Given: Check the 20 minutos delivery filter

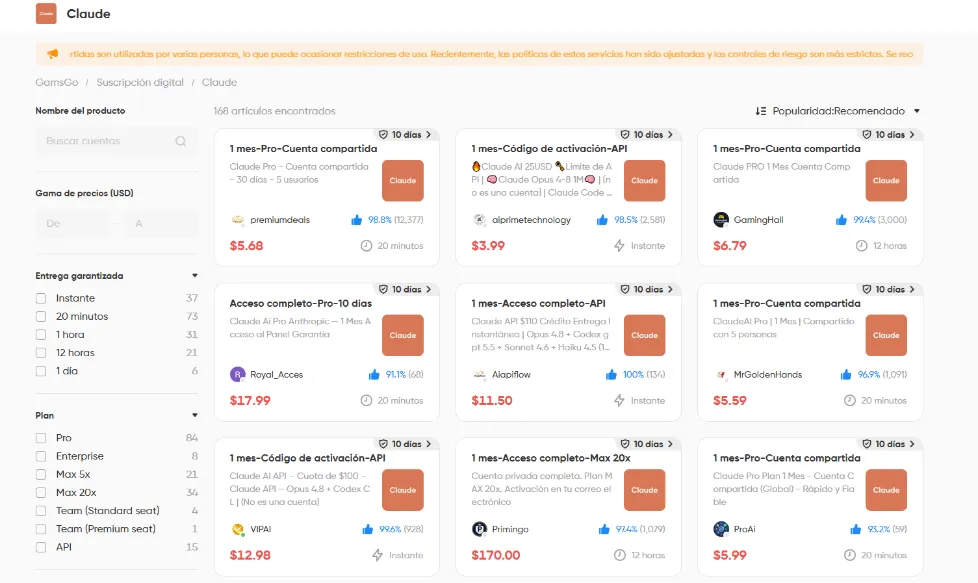Looking at the screenshot, I should pyautogui.click(x=41, y=316).
